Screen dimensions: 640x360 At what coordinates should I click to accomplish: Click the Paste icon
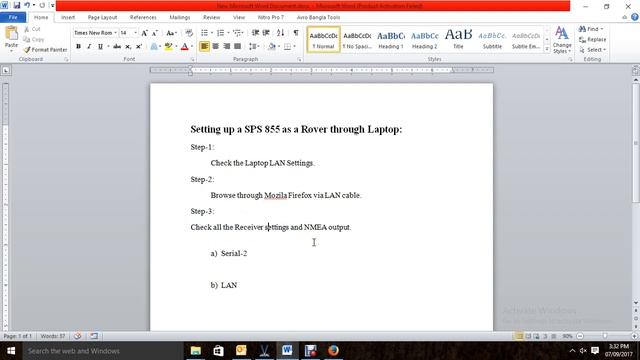click(x=11, y=33)
